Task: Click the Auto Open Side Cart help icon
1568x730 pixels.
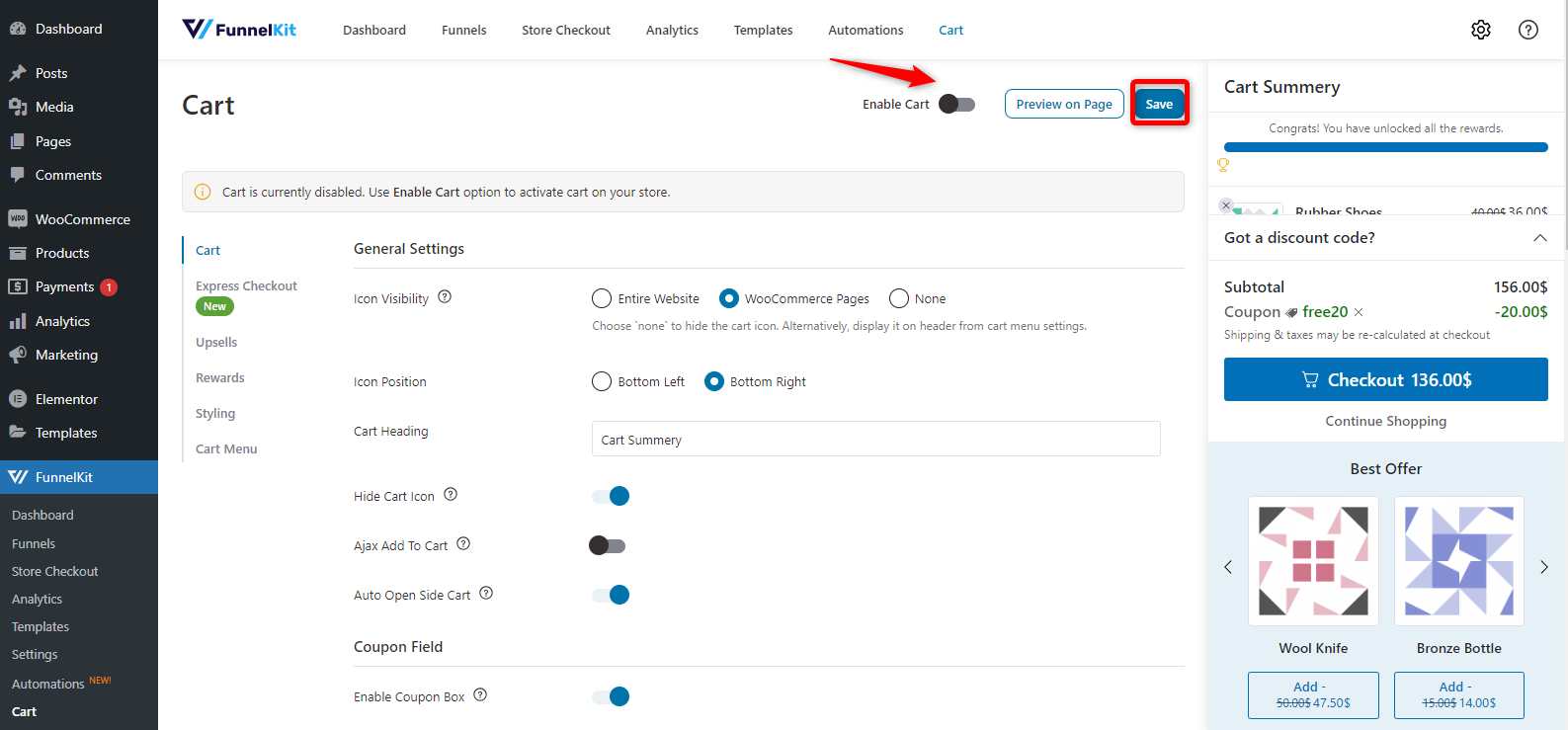Action: point(486,593)
